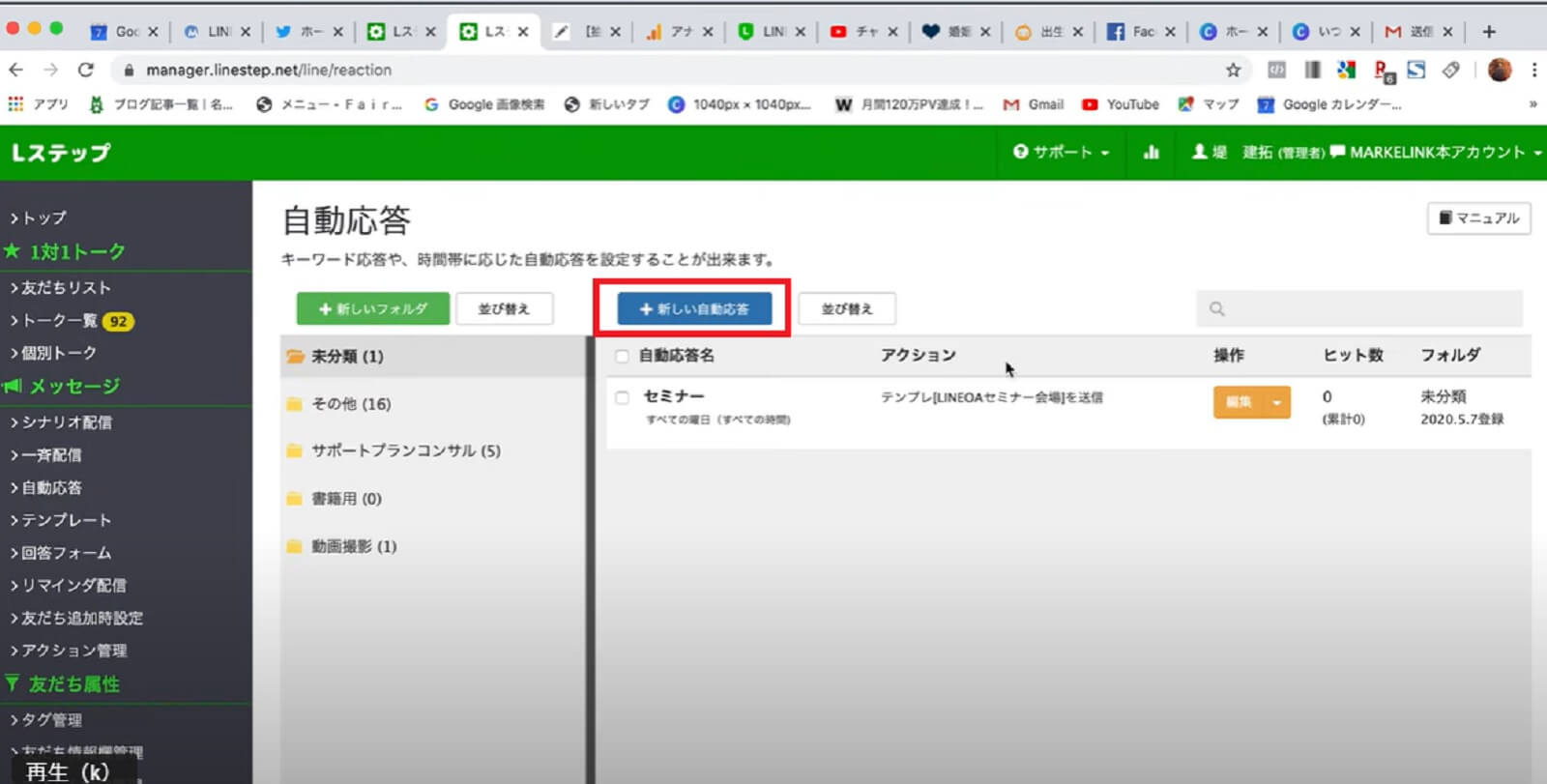Click the Lステップ logo
Viewport: 1547px width, 784px height.
pos(61,152)
